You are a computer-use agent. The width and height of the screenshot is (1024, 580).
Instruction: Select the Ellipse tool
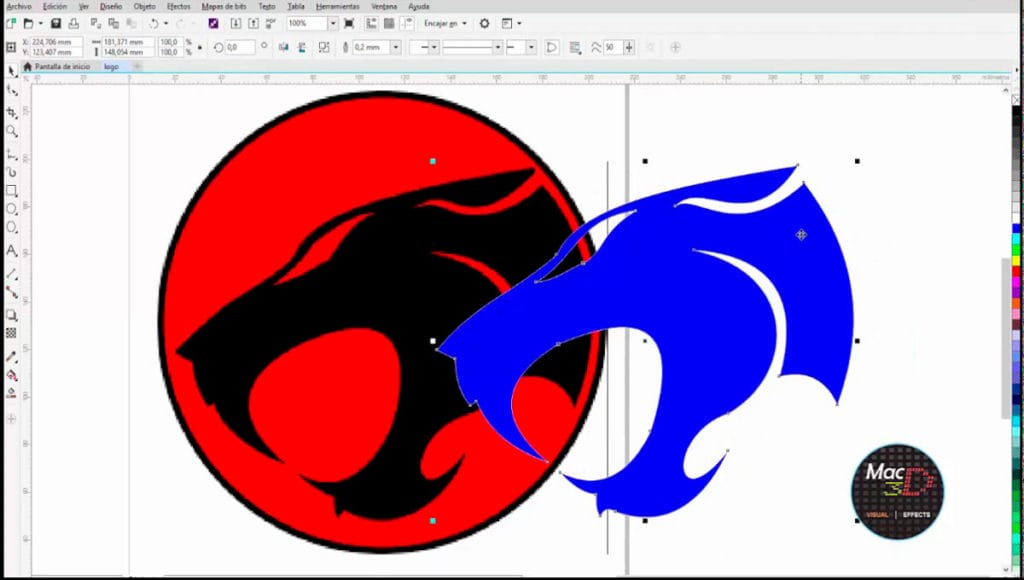11,209
